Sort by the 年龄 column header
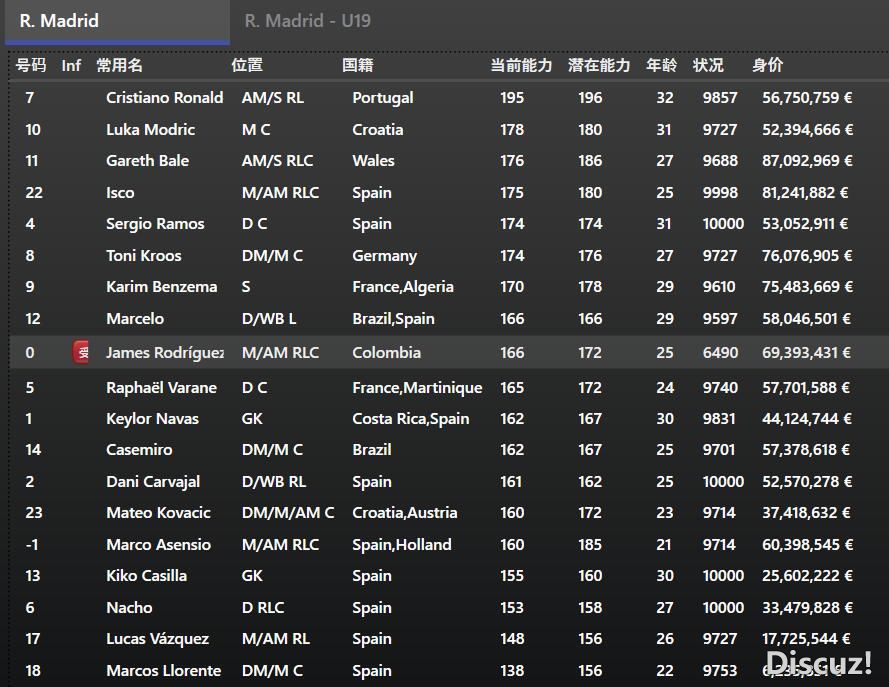This screenshot has width=889, height=687. pos(661,65)
